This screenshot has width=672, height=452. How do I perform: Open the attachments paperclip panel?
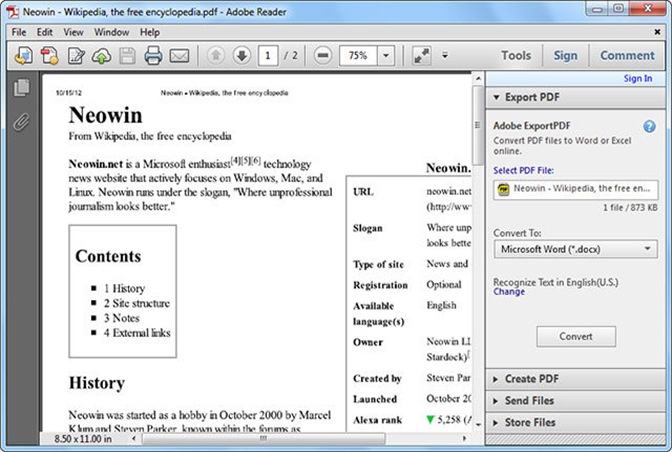21,122
